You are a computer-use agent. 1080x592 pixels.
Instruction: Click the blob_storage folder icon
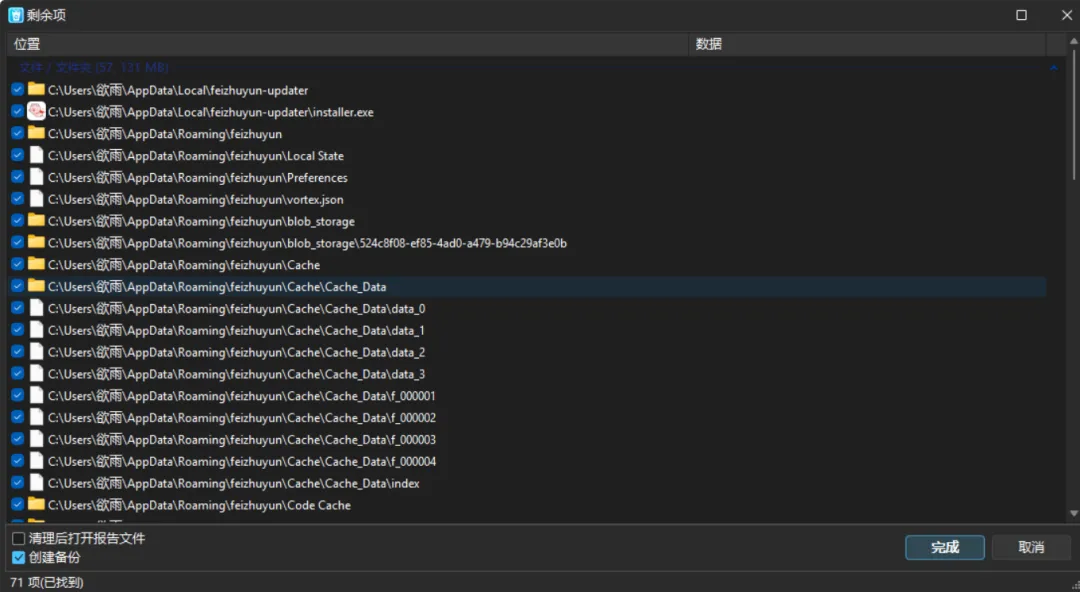coord(36,221)
